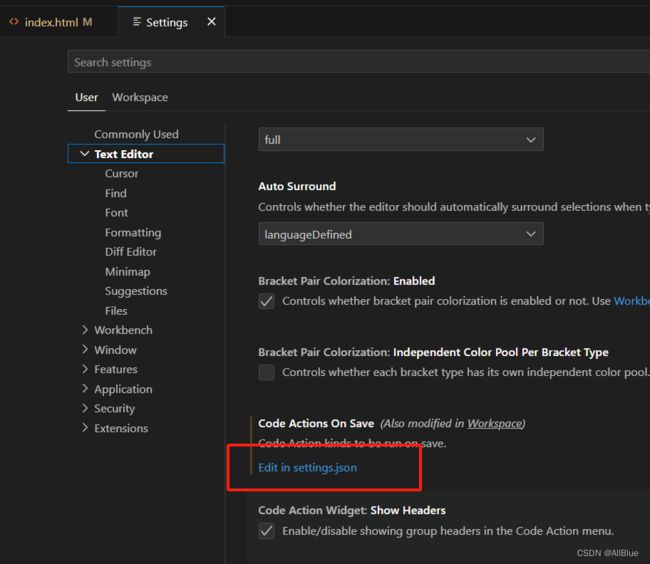
Task: Expand the Window section chevron
Action: pyautogui.click(x=85, y=349)
